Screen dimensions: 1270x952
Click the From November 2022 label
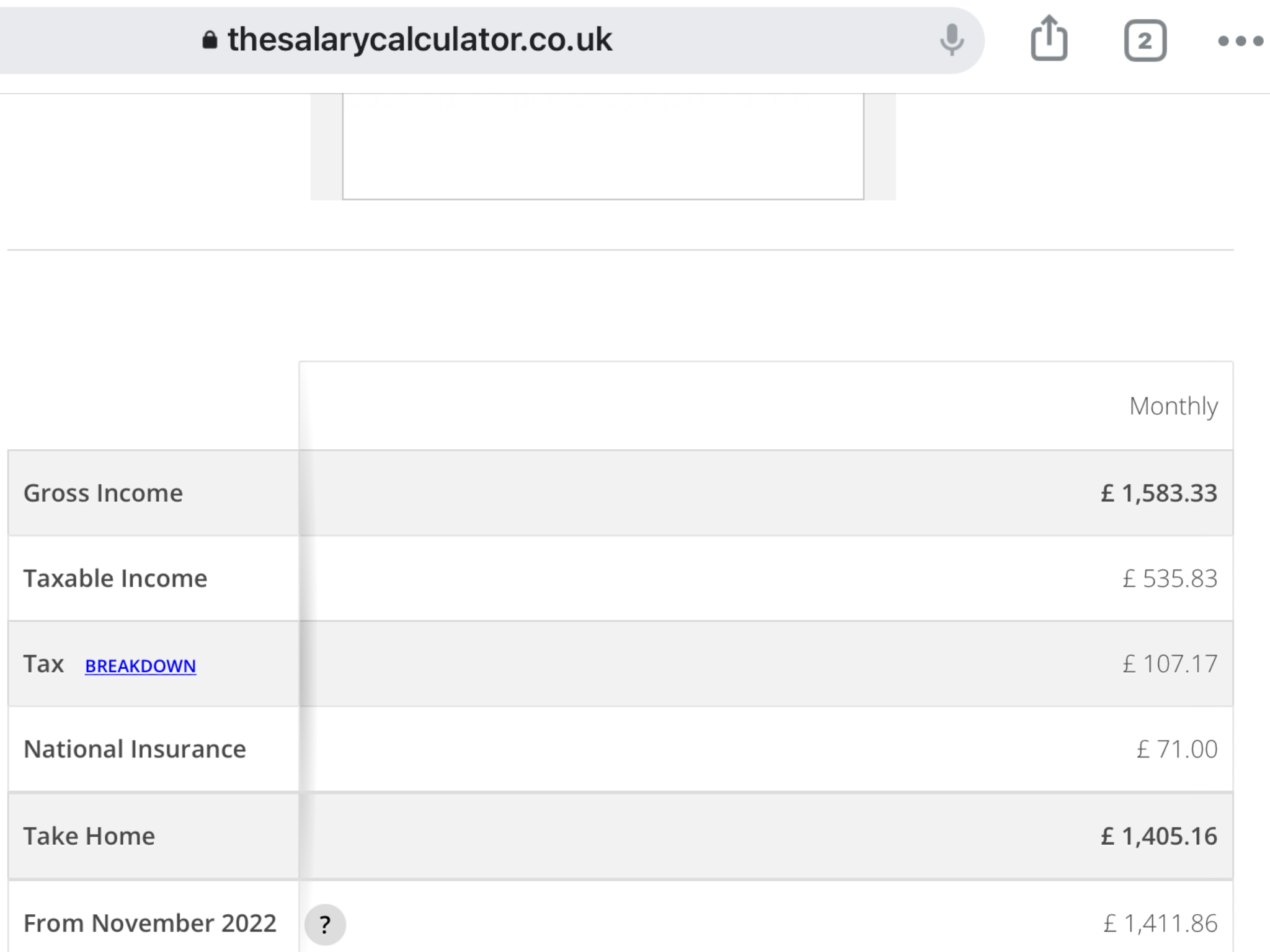pyautogui.click(x=150, y=923)
